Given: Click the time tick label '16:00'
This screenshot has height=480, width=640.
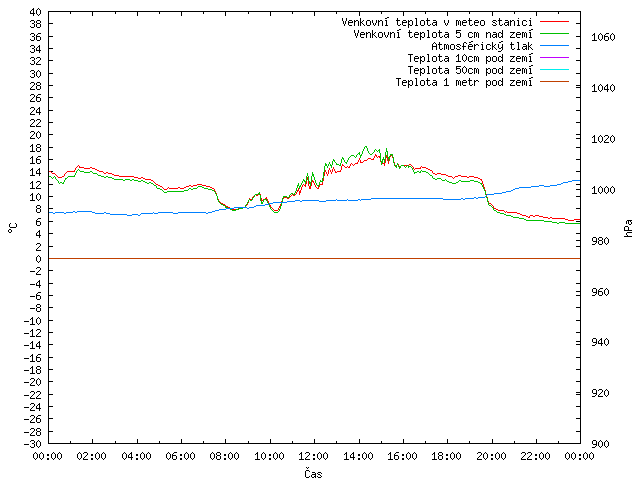Looking at the screenshot, I should click(x=402, y=456).
